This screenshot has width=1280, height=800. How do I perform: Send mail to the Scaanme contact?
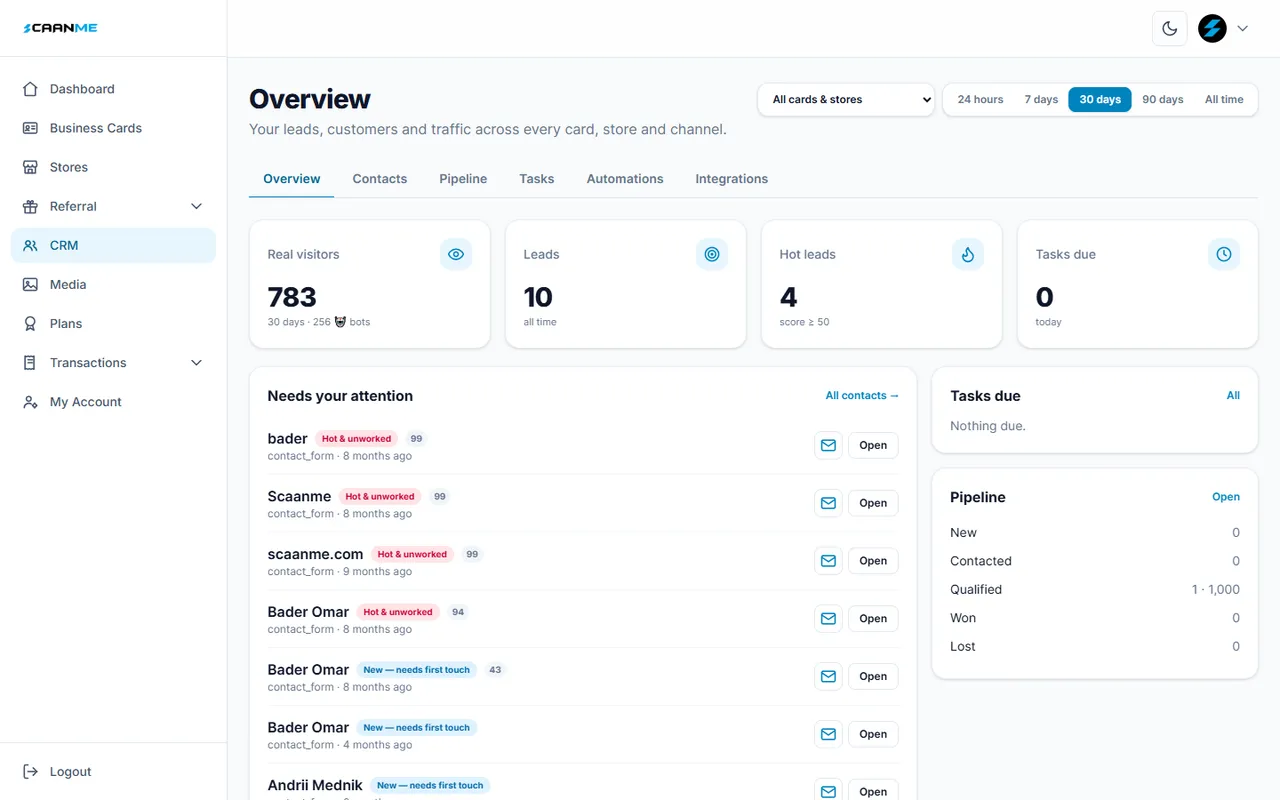click(828, 503)
